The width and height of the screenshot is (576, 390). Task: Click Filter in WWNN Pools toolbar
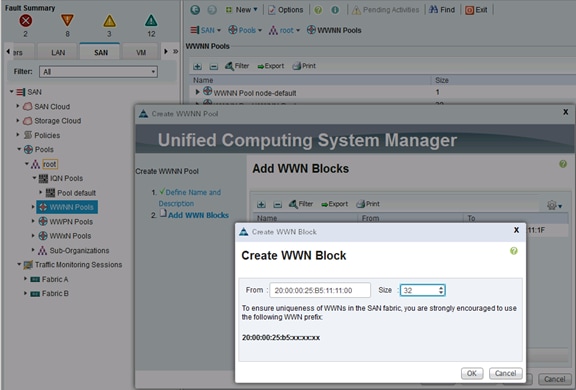tap(237, 66)
